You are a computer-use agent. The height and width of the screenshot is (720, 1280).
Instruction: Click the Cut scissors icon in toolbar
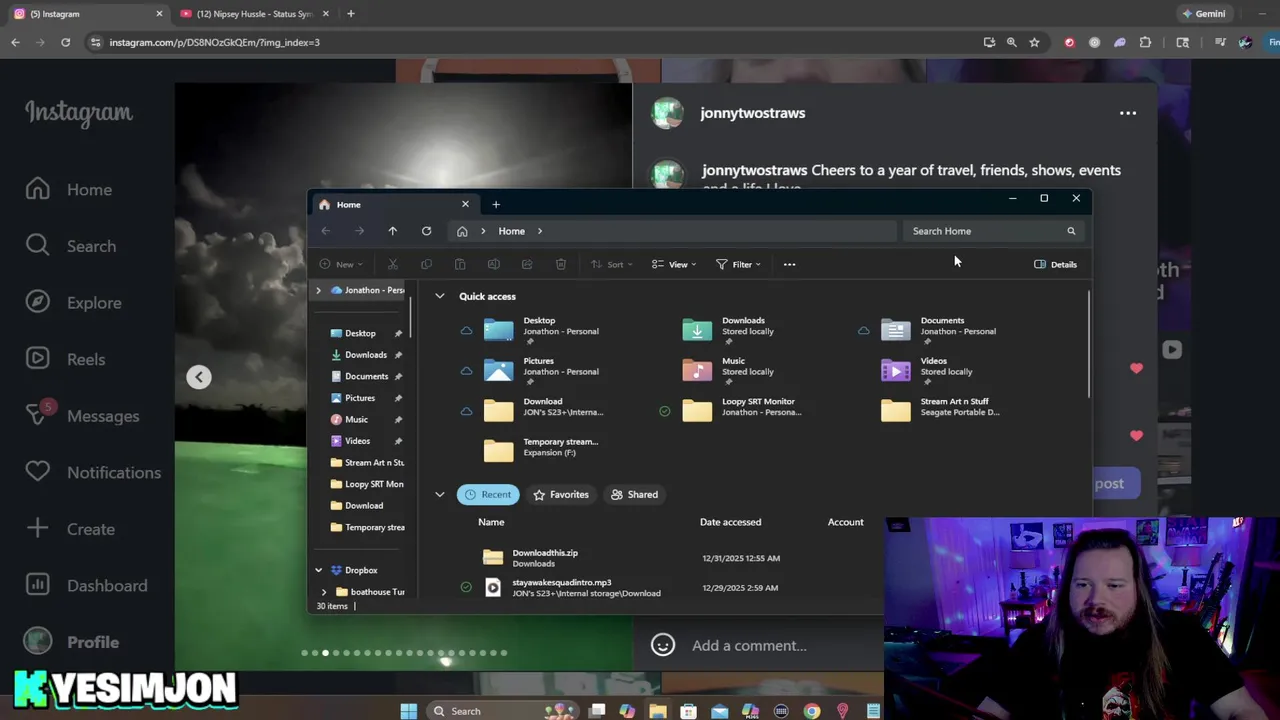(392, 264)
